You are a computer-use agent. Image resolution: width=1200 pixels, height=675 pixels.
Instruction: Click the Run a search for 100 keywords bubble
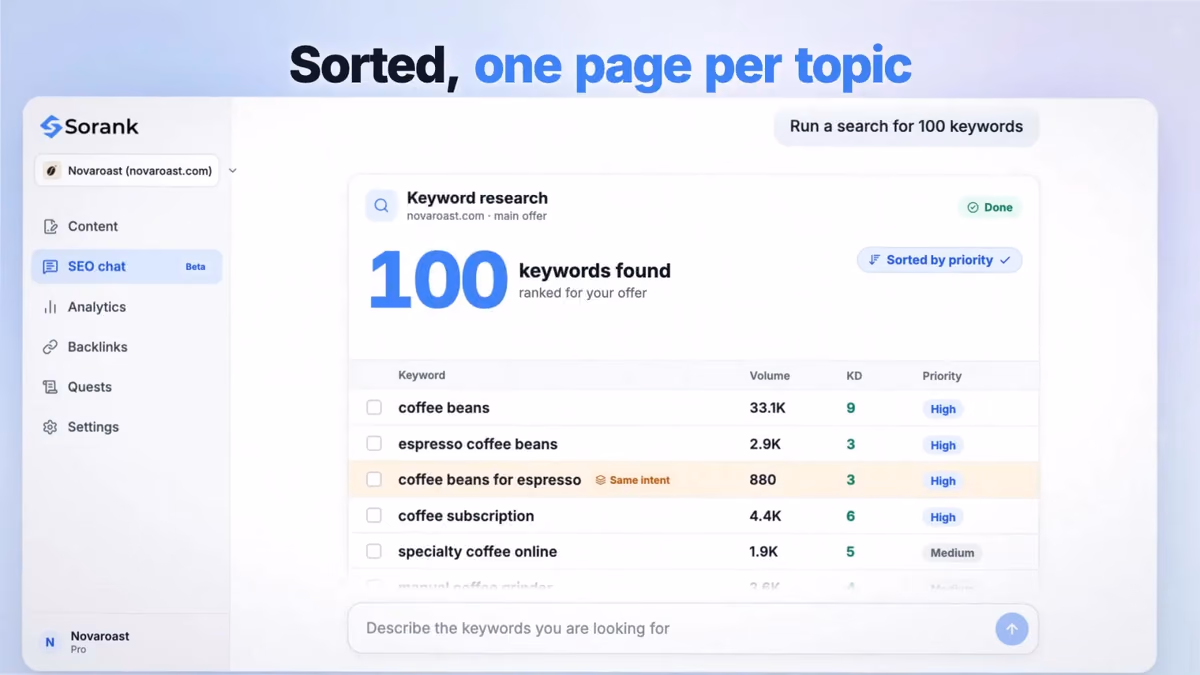click(x=906, y=127)
